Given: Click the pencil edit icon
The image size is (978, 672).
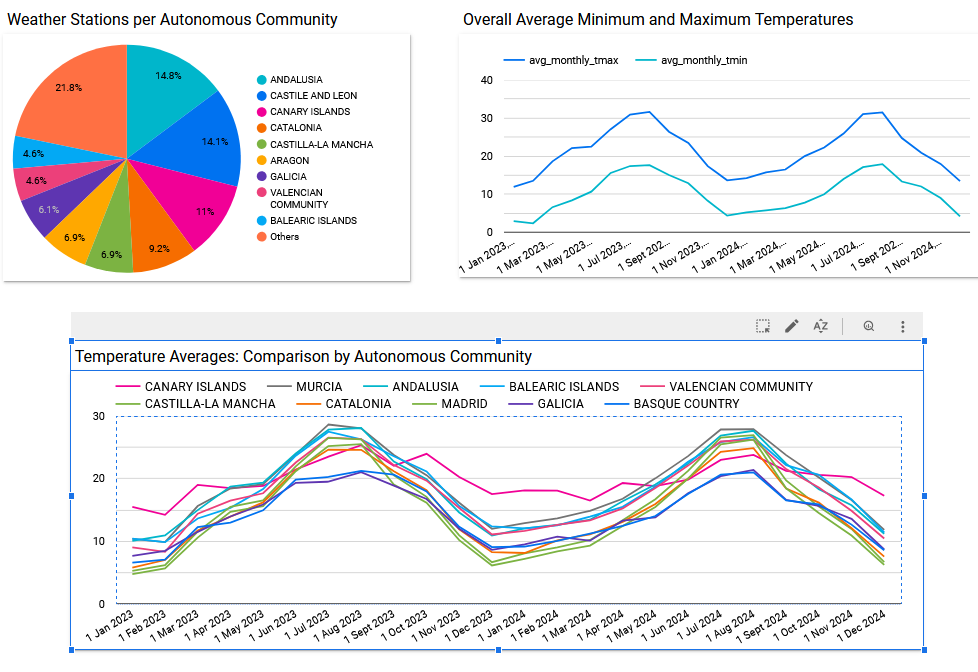Looking at the screenshot, I should pos(792,326).
